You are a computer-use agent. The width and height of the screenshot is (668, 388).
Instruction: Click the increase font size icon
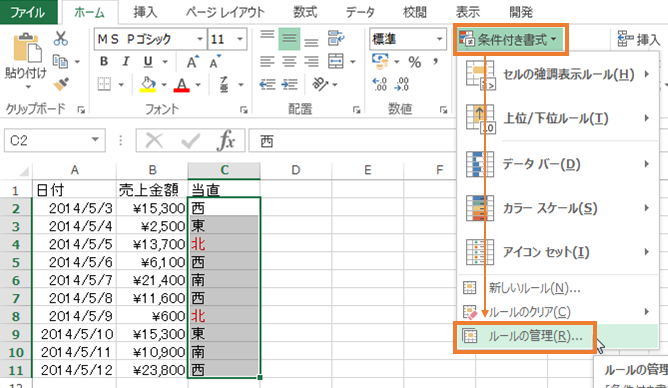tap(193, 62)
